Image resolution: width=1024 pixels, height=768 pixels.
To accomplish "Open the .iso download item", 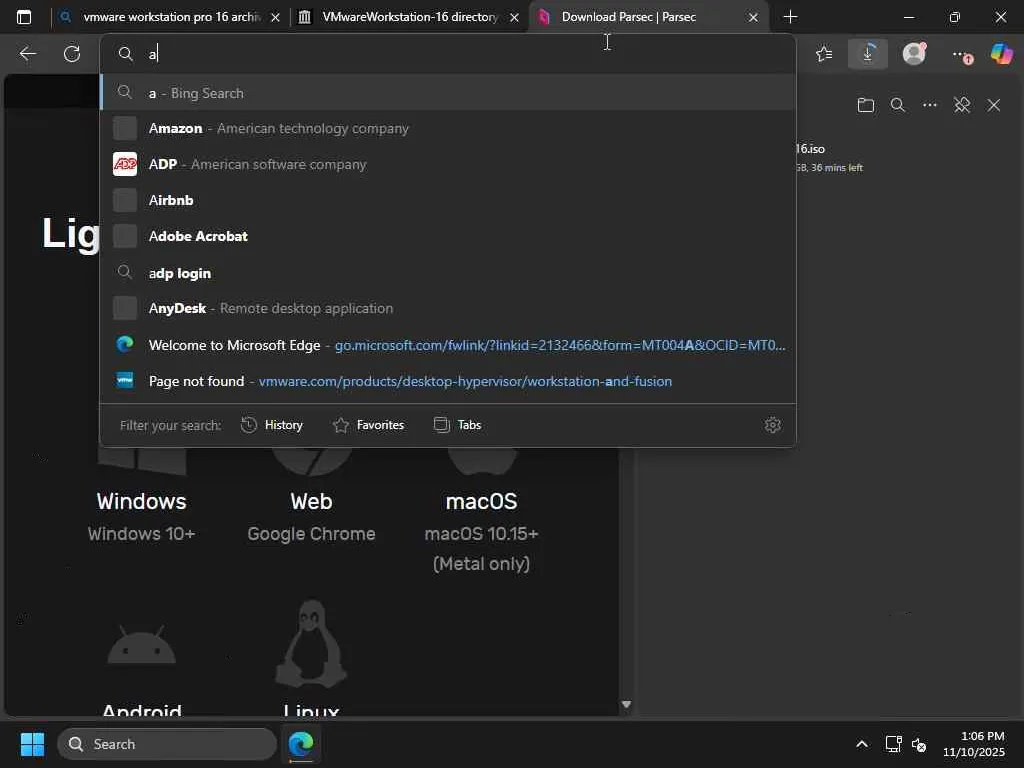I will point(829,157).
